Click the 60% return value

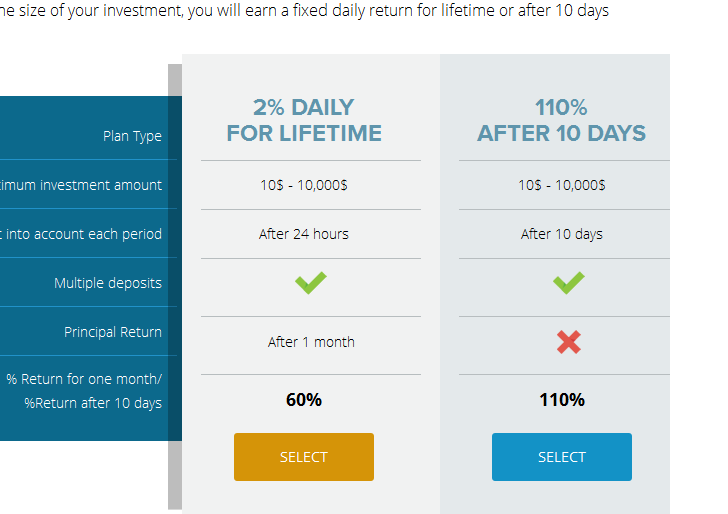[304, 400]
